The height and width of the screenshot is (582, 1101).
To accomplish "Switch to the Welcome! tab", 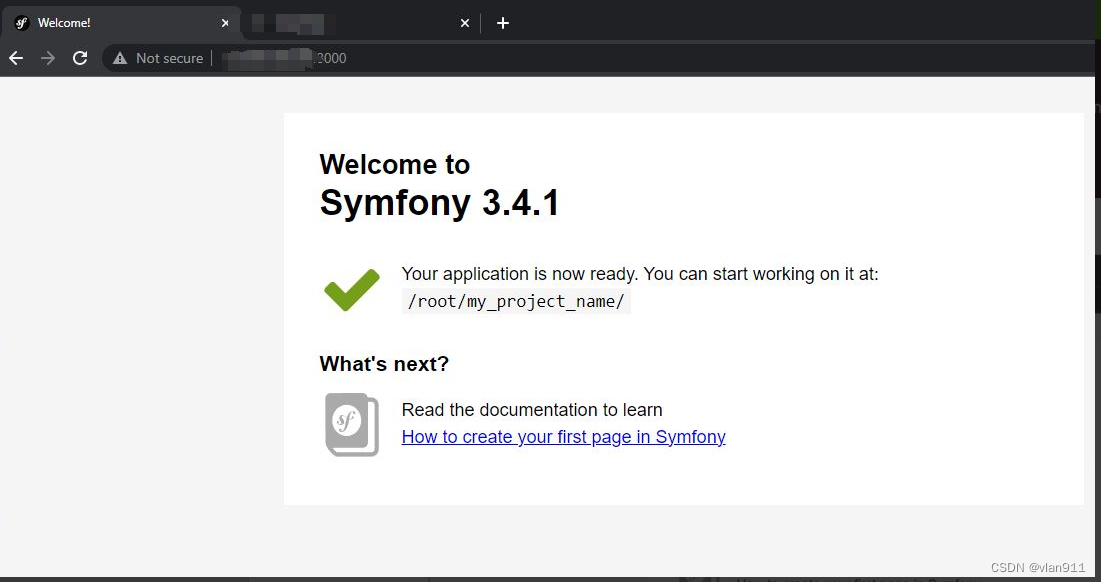I will pos(121,23).
